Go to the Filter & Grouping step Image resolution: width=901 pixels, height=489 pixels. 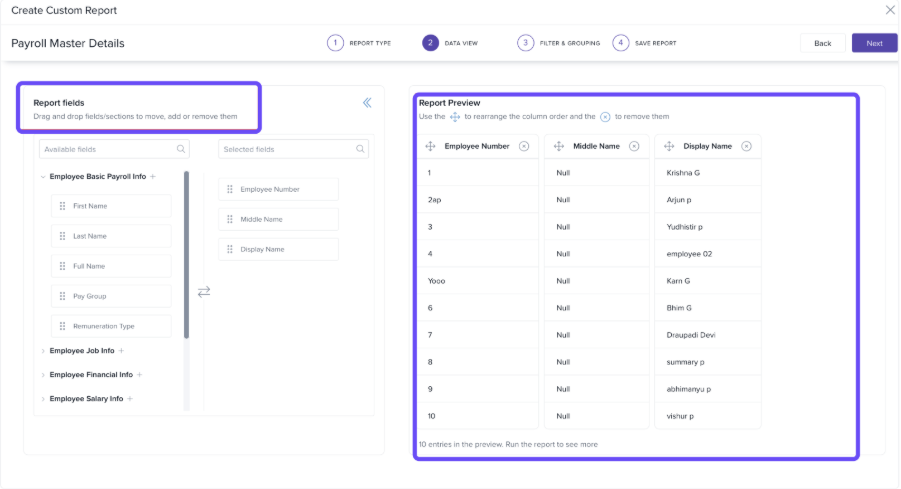pos(525,43)
